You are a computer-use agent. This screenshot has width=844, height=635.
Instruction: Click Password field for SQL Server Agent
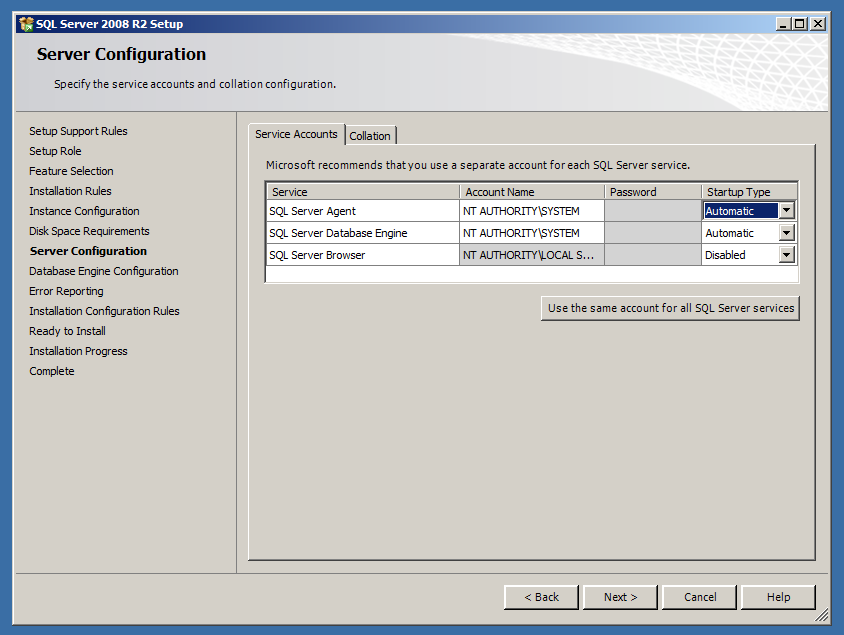pyautogui.click(x=652, y=211)
